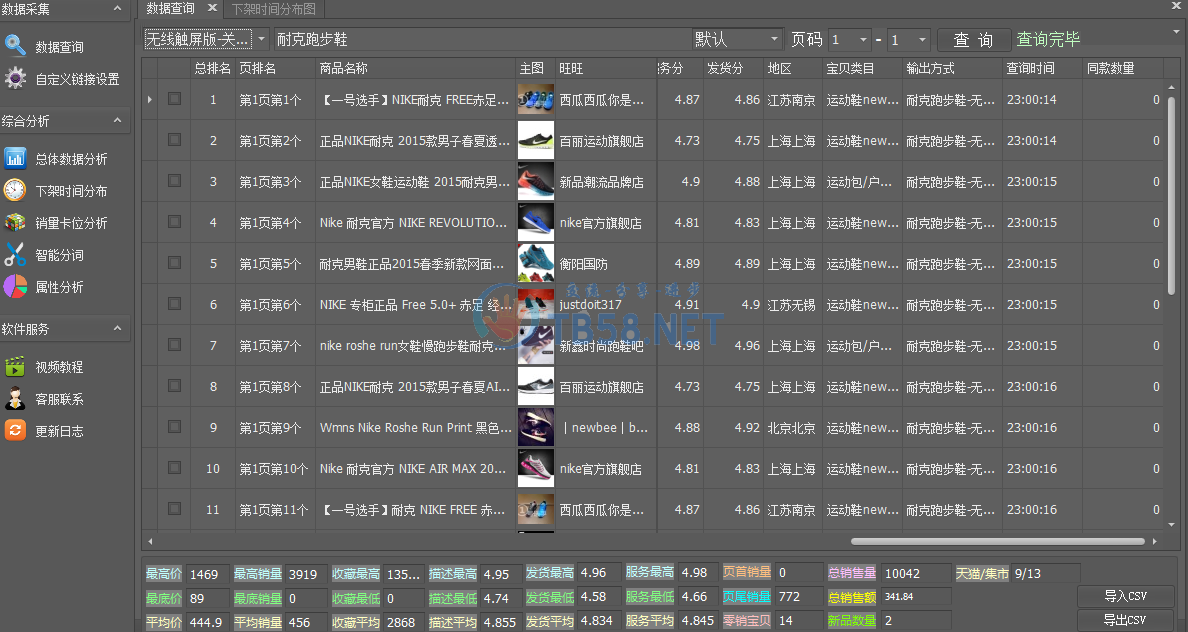Select seller cell justdoit317
The height and width of the screenshot is (632, 1188).
pos(605,305)
